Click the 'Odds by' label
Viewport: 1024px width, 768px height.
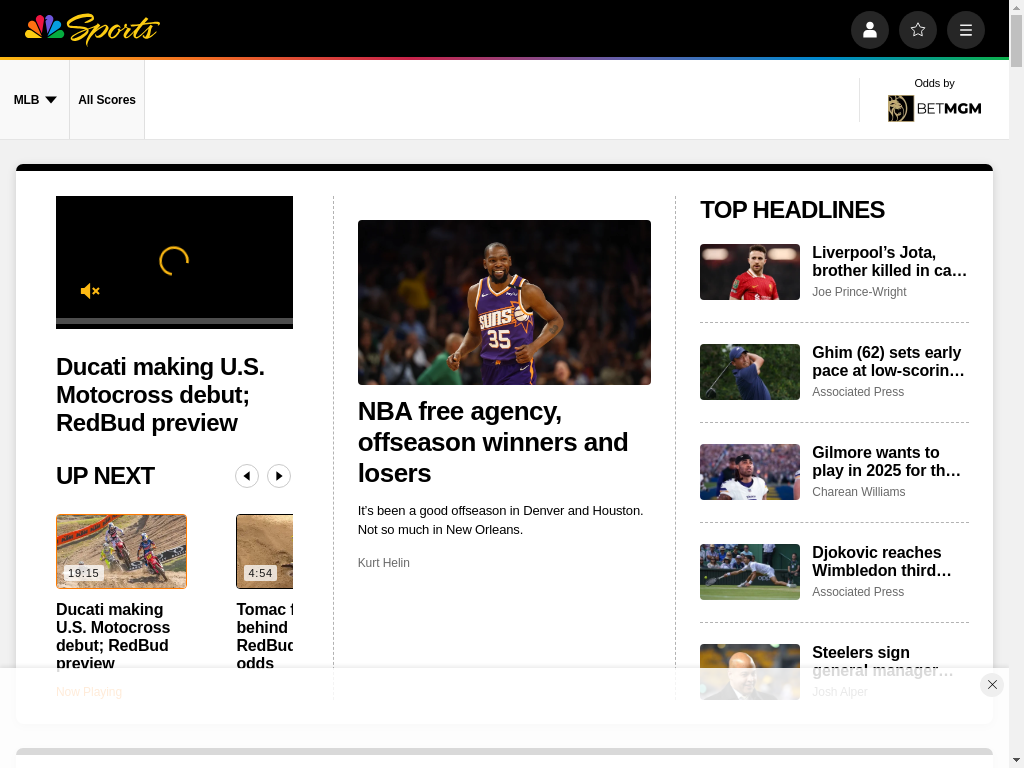pyautogui.click(x=934, y=83)
